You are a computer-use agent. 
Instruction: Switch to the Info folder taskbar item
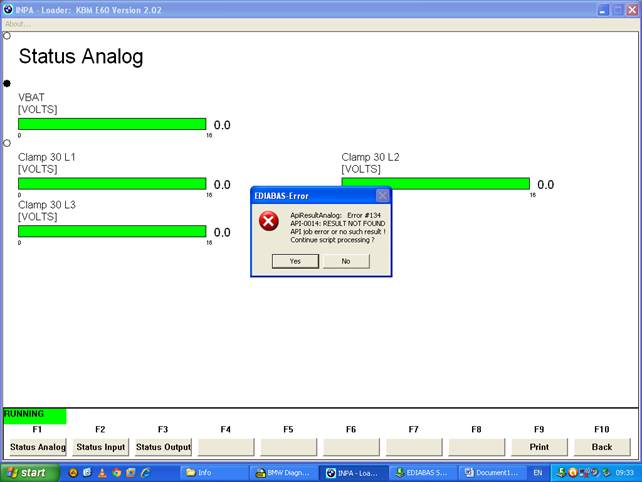tap(213, 472)
